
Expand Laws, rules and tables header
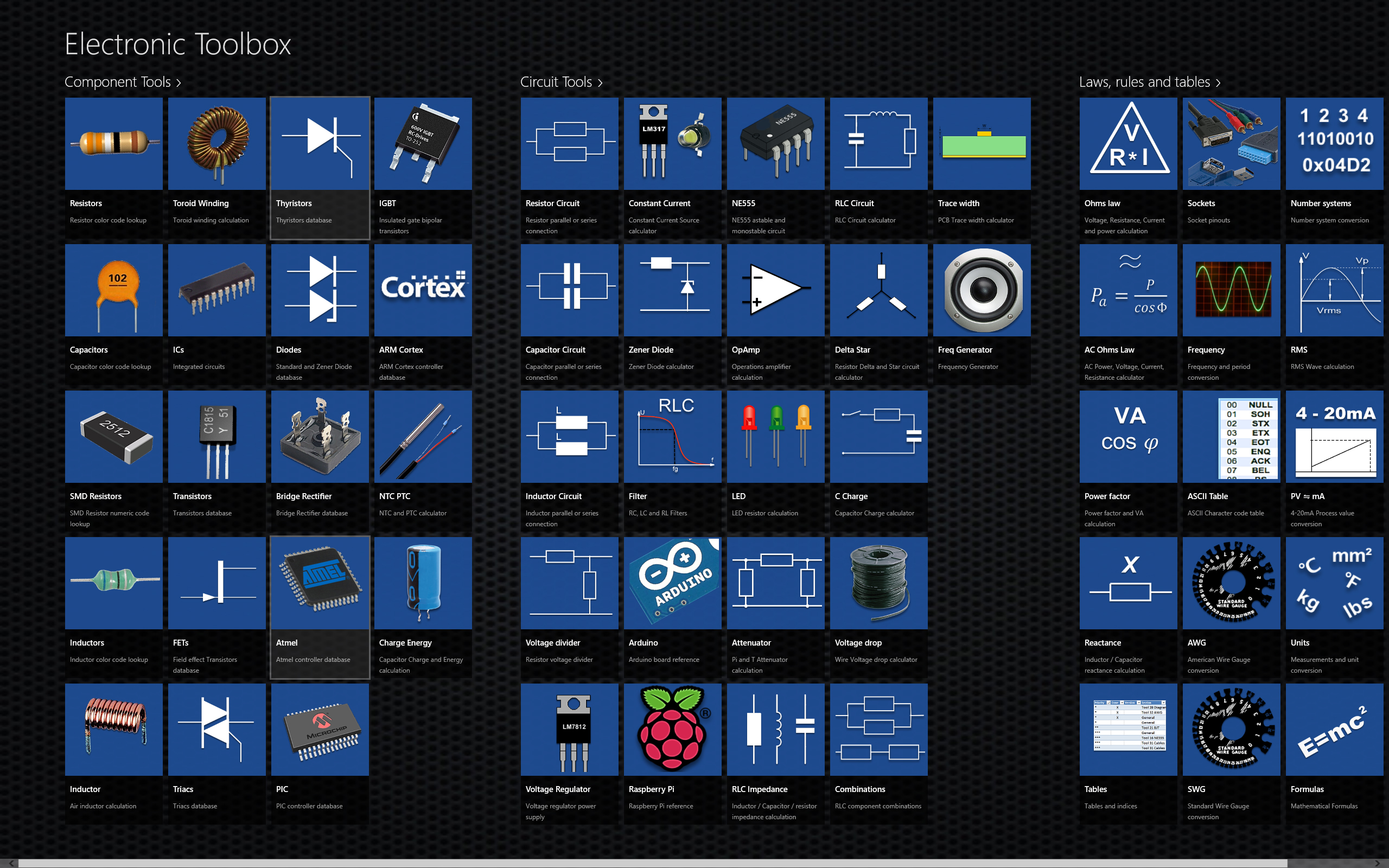1149,82
